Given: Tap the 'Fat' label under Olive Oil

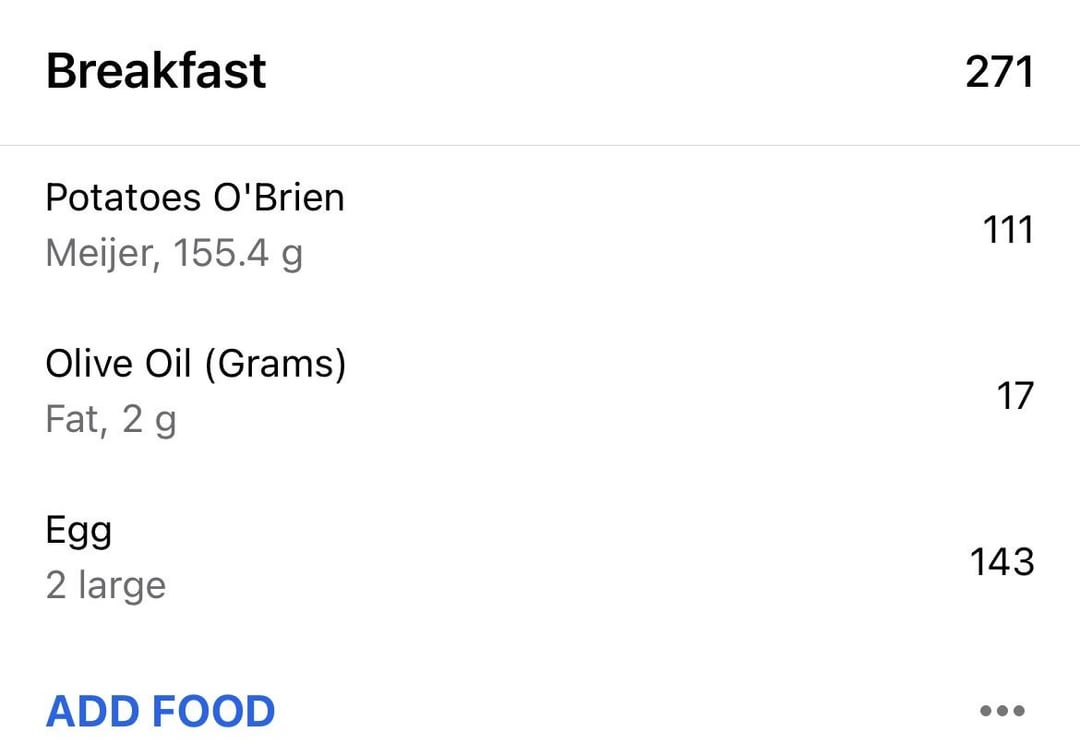Looking at the screenshot, I should [76, 419].
